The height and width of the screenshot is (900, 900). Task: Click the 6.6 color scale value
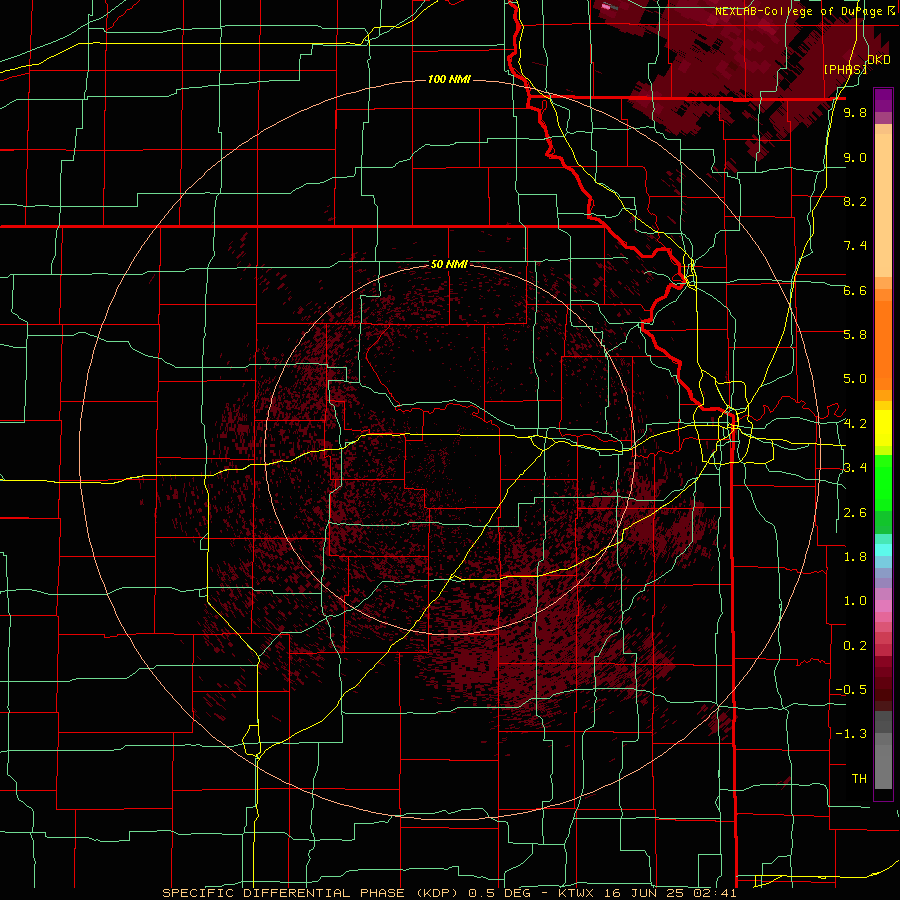855,290
